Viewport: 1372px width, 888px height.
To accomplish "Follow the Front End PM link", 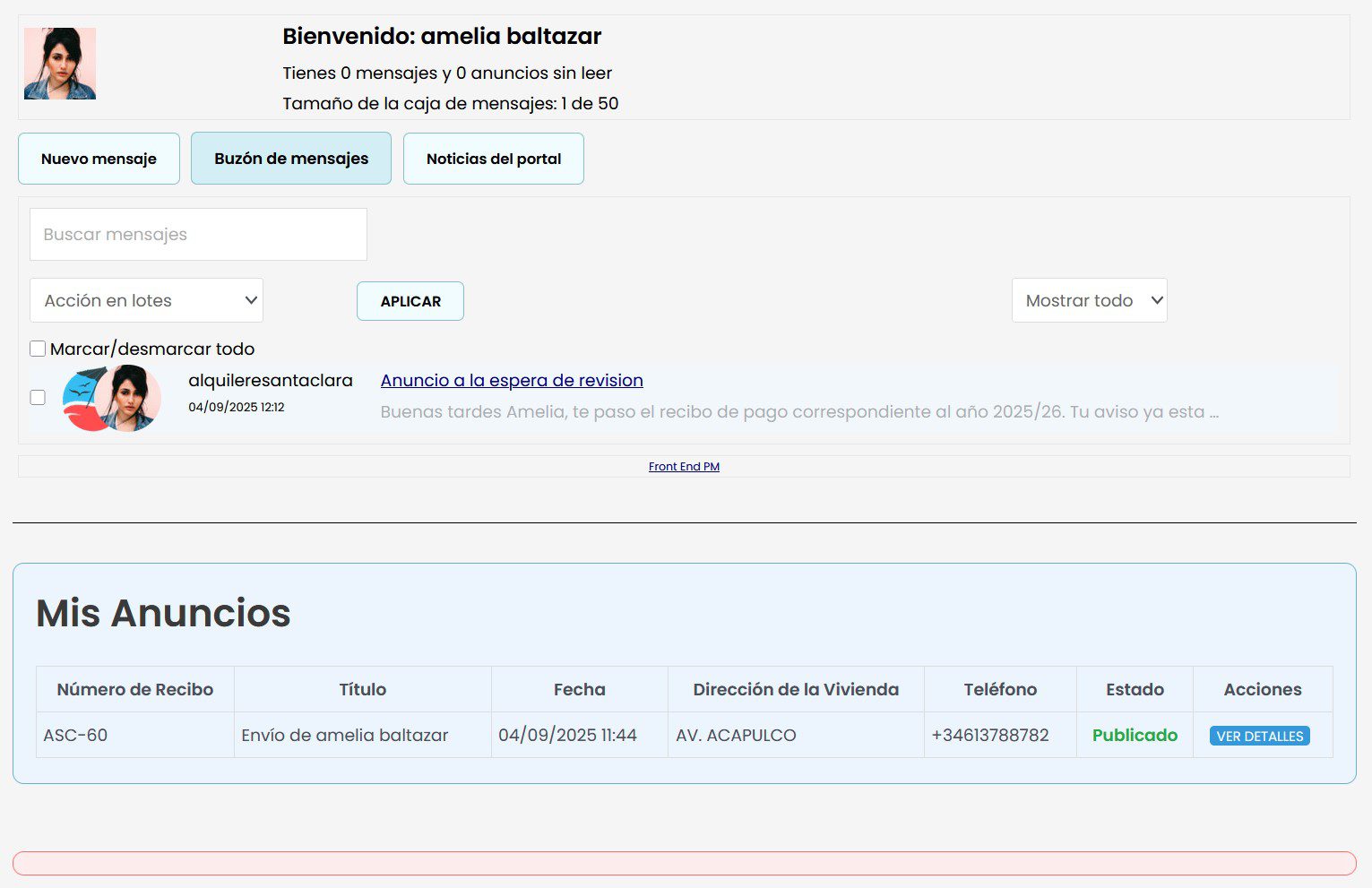I will (684, 467).
